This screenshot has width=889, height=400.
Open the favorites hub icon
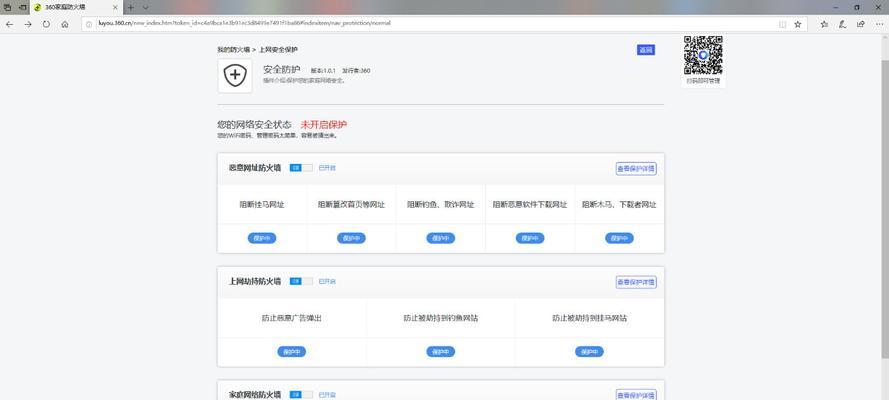tap(824, 24)
